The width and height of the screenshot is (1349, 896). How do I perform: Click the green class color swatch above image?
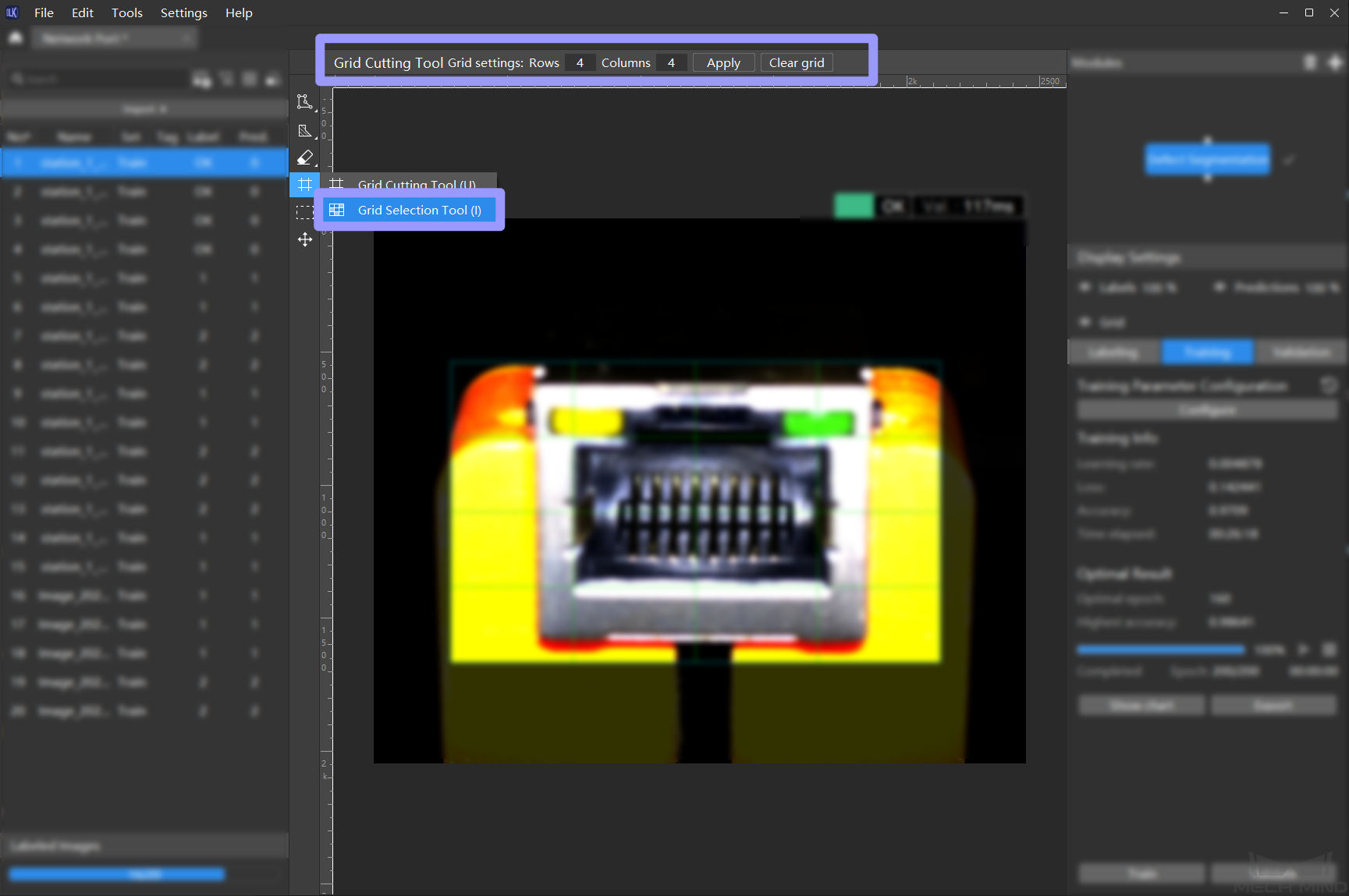click(854, 206)
